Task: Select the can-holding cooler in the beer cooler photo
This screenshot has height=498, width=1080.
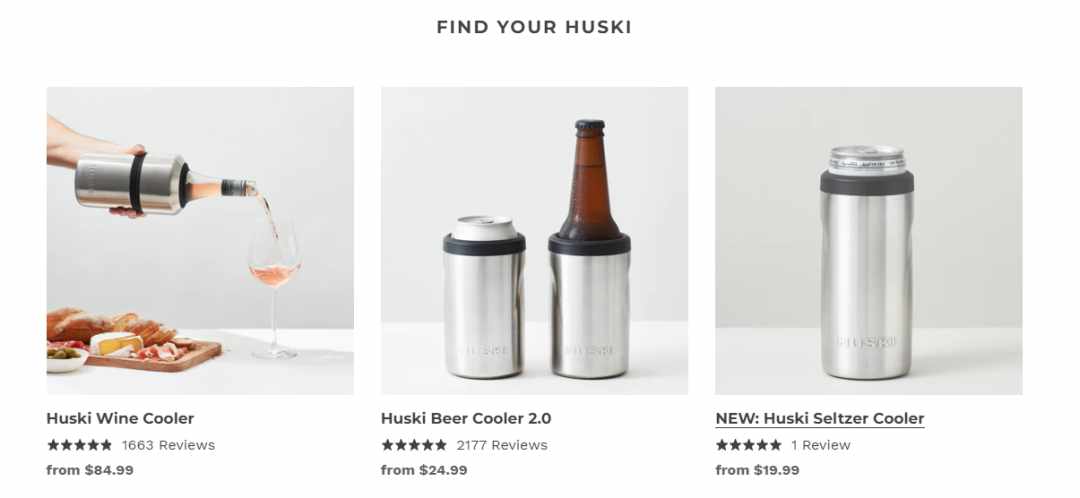Action: (484, 298)
